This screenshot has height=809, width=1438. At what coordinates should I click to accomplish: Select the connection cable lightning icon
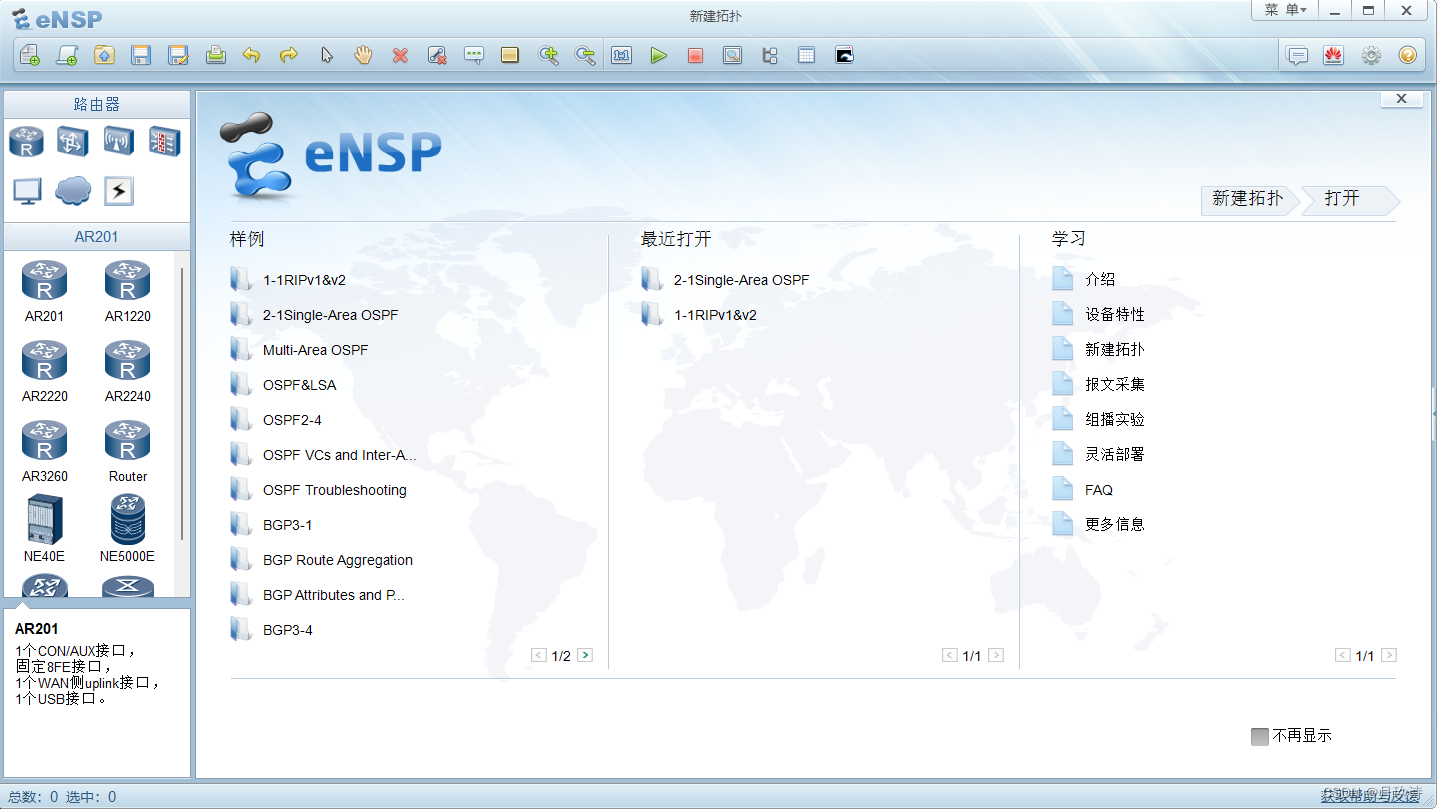click(x=119, y=191)
